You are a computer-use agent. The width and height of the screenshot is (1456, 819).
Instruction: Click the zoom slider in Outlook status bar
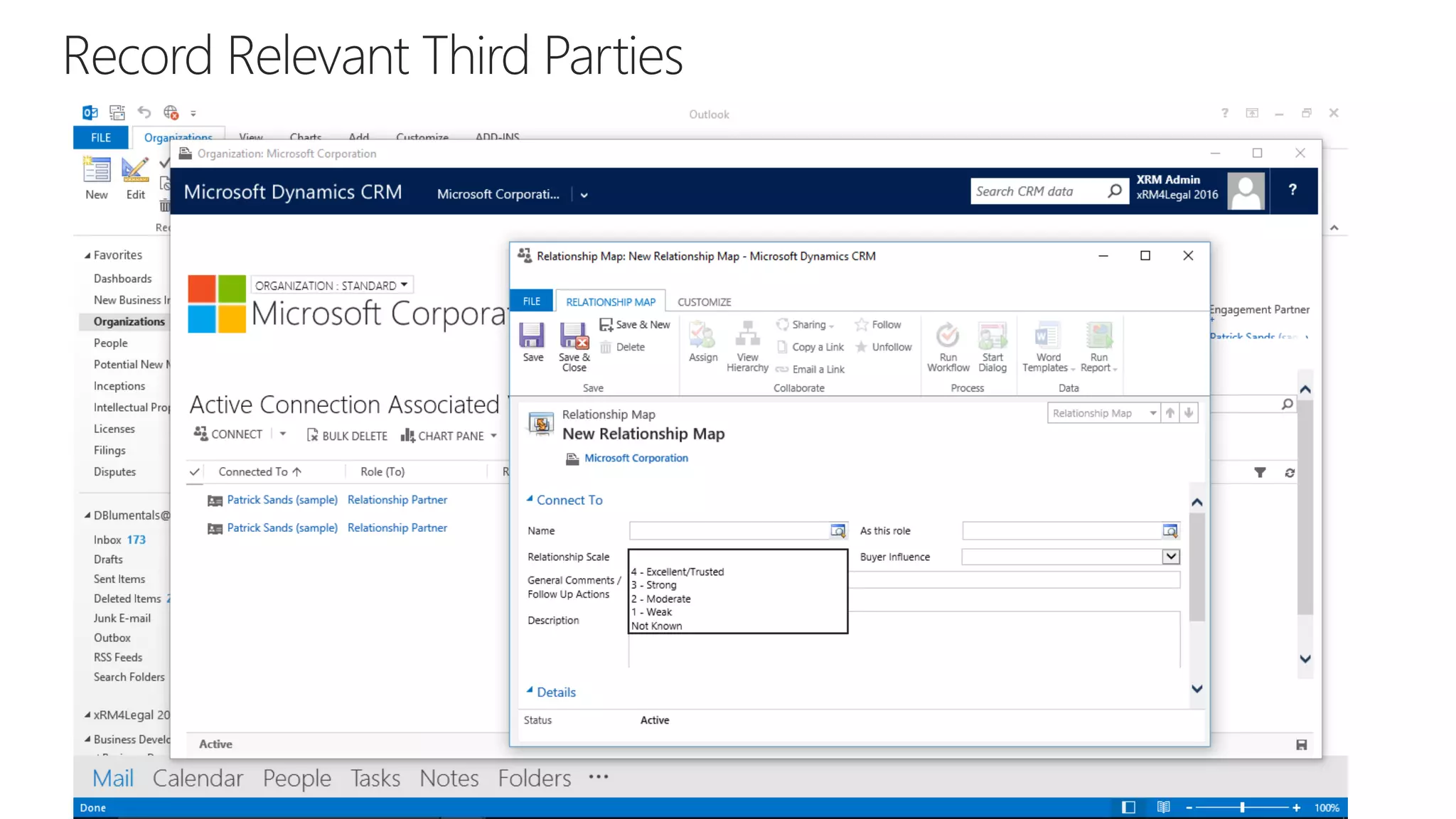point(1242,808)
